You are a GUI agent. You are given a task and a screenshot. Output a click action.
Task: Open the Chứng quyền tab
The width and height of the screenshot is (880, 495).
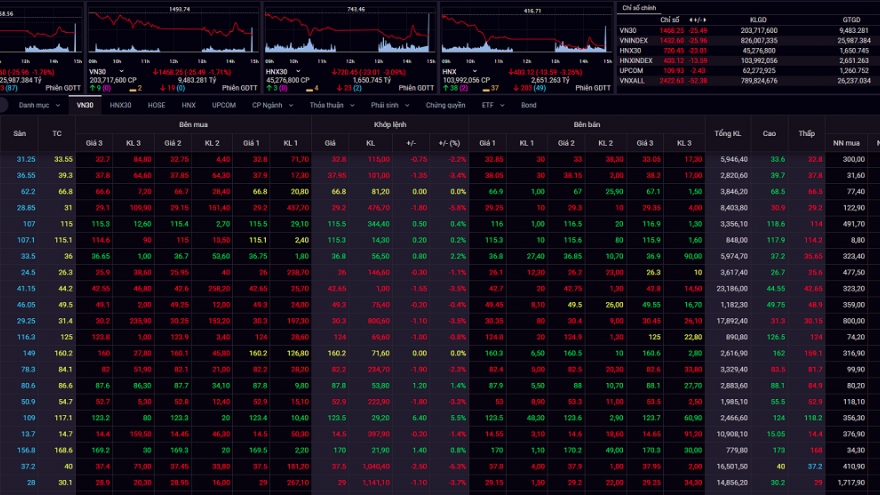click(x=445, y=104)
